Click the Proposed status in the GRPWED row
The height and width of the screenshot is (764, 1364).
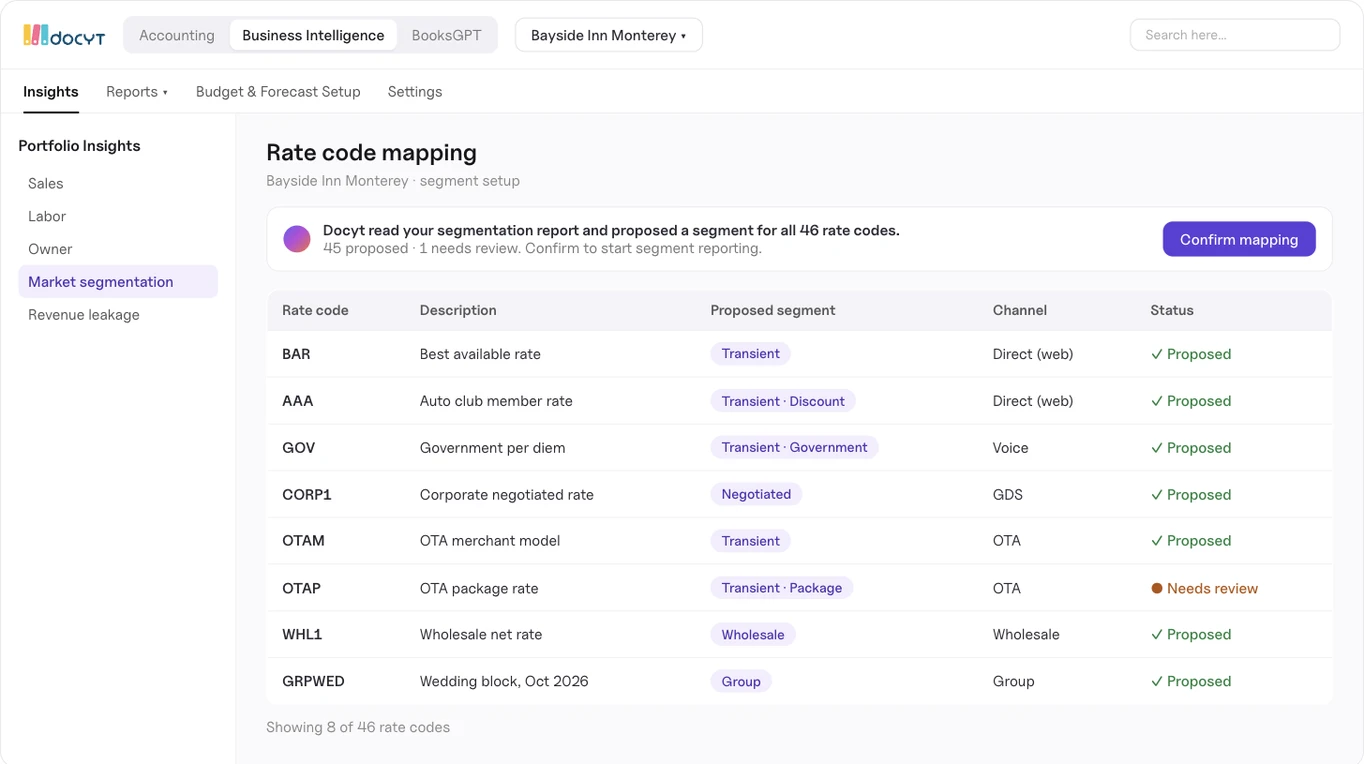1191,681
